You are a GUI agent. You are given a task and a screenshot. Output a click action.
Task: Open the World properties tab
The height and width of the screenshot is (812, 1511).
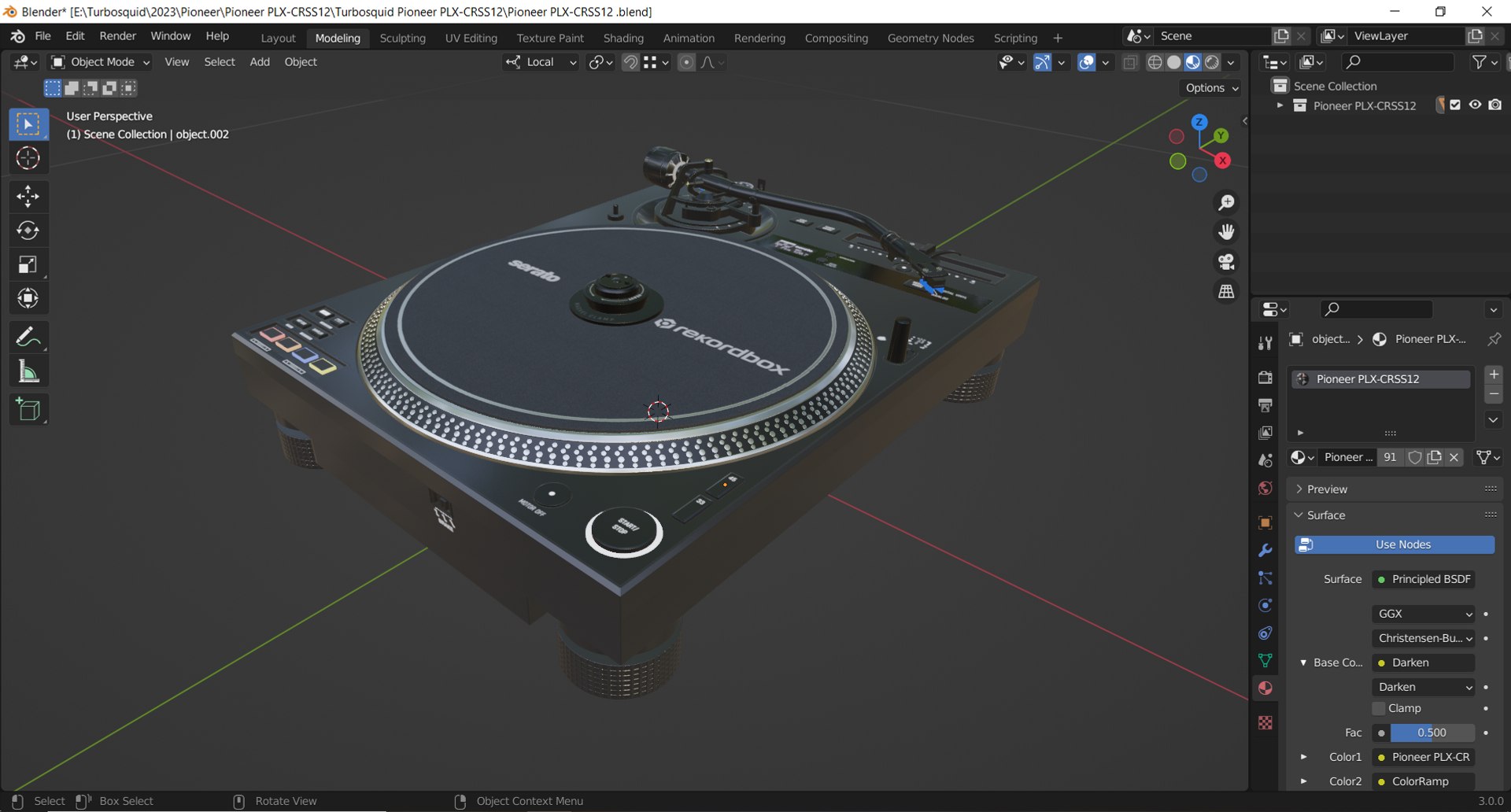[1265, 488]
